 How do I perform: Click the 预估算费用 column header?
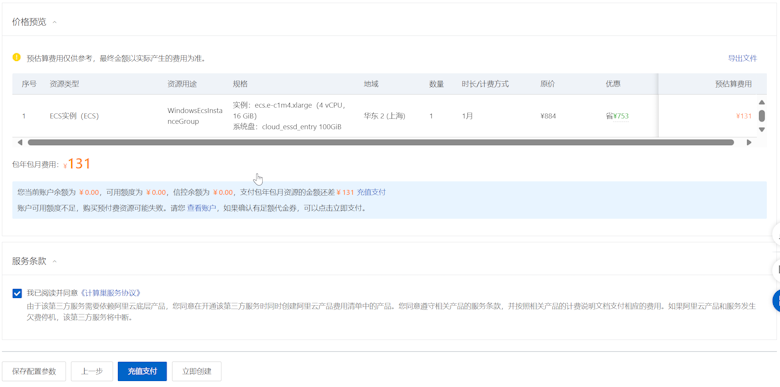click(x=733, y=84)
